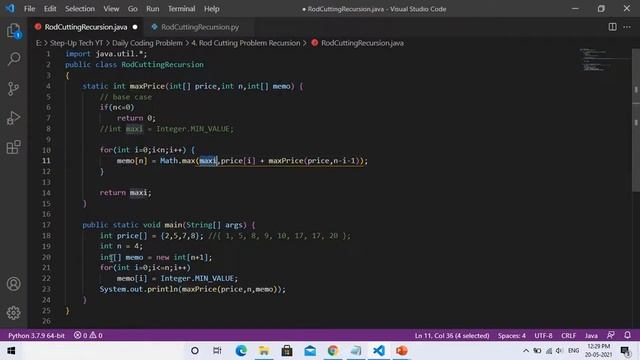Open Google Chrome from taskbar
This screenshot has height=360, width=640.
[x=333, y=351]
